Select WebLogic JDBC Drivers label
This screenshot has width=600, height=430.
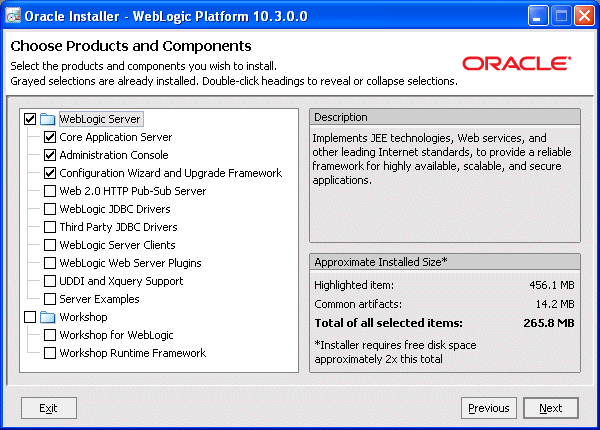[x=115, y=209]
